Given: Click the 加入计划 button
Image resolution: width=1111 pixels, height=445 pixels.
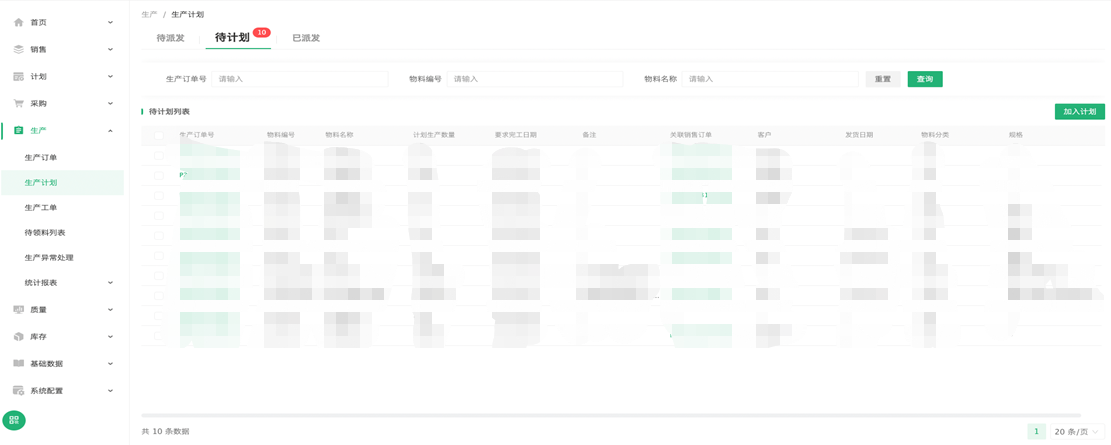Looking at the screenshot, I should pos(1079,112).
